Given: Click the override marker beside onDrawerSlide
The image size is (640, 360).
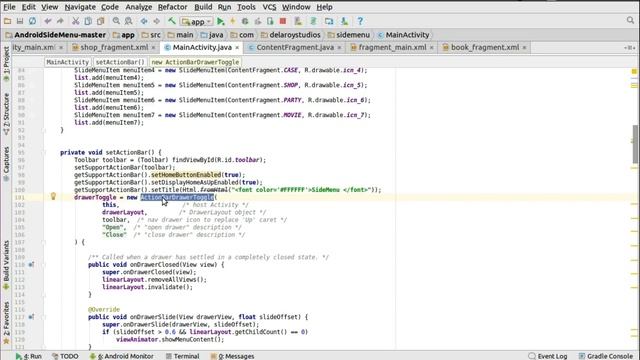Looking at the screenshot, I should [31, 317].
